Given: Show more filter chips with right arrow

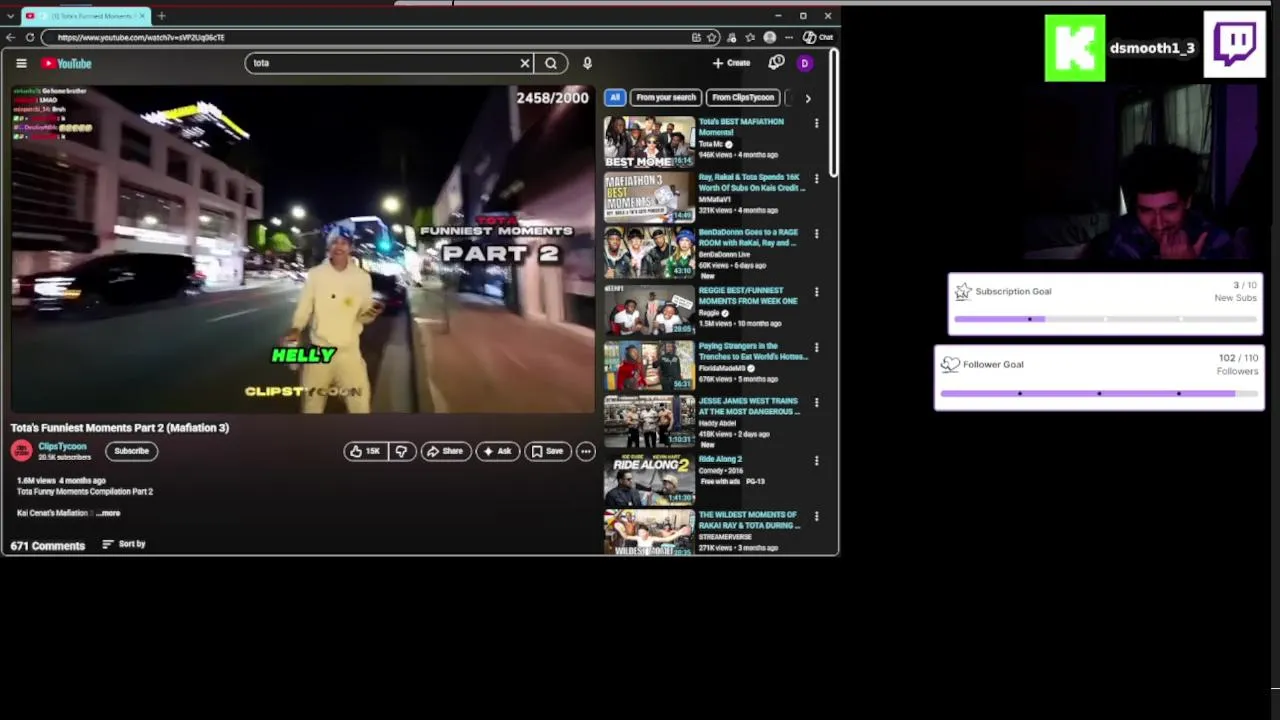Looking at the screenshot, I should [808, 98].
